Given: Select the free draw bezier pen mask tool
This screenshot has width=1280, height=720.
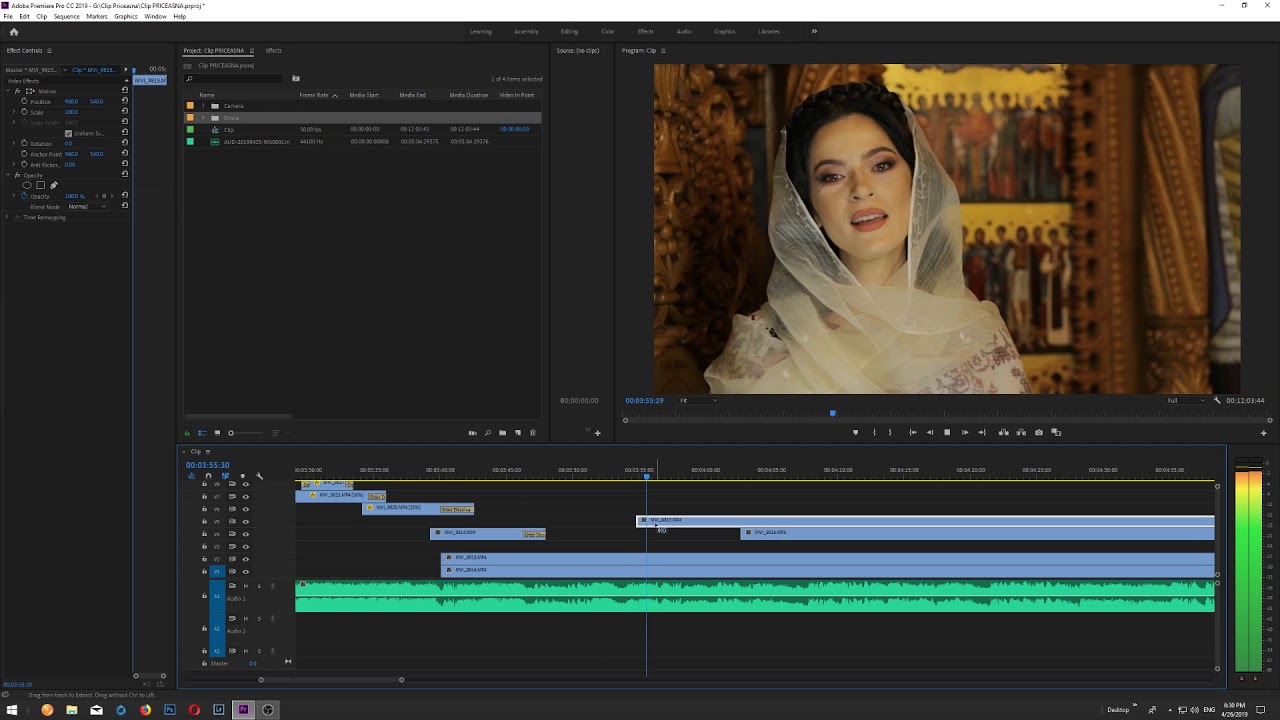Looking at the screenshot, I should point(54,185).
